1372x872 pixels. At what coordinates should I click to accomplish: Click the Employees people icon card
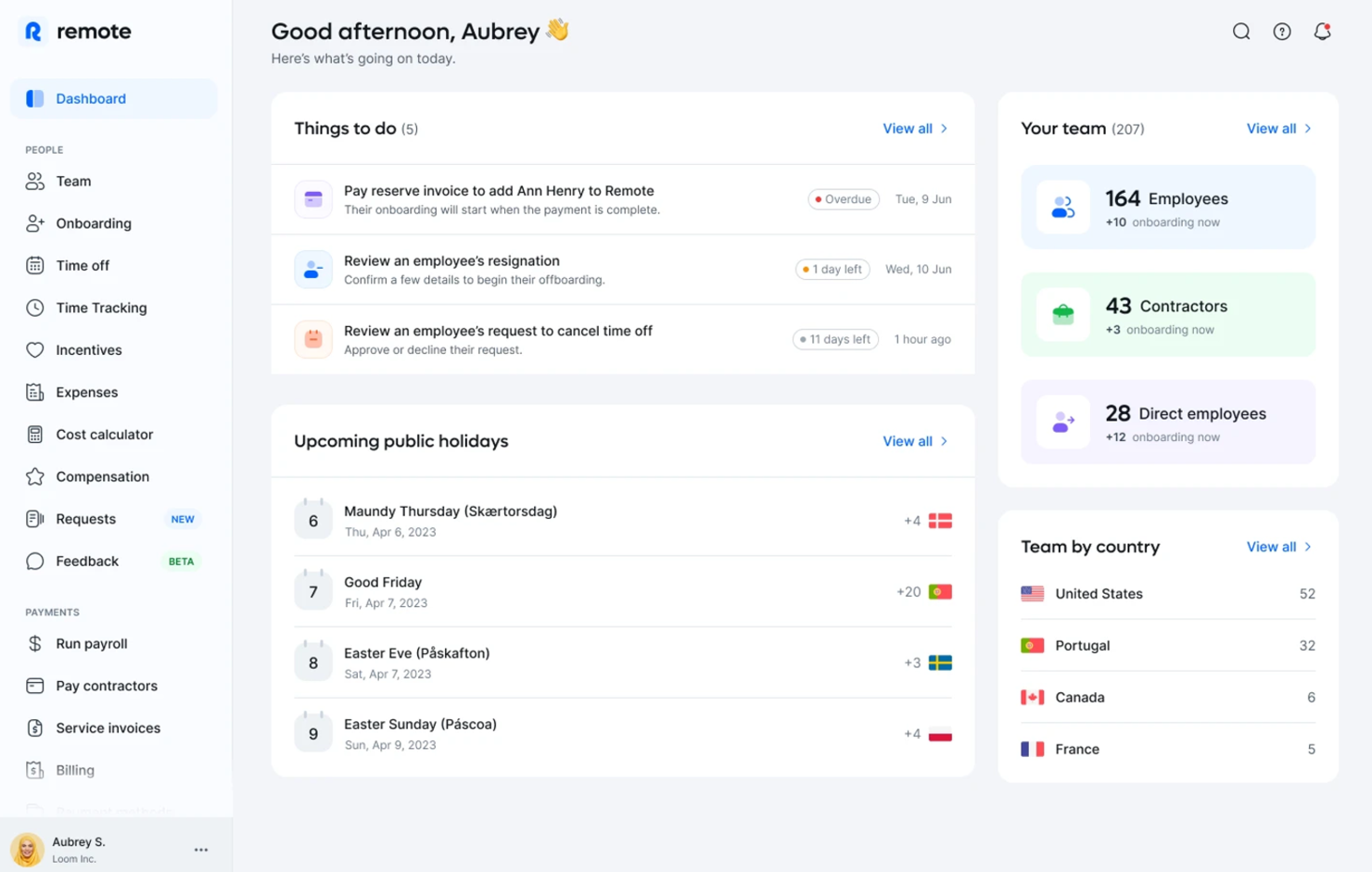point(1062,208)
